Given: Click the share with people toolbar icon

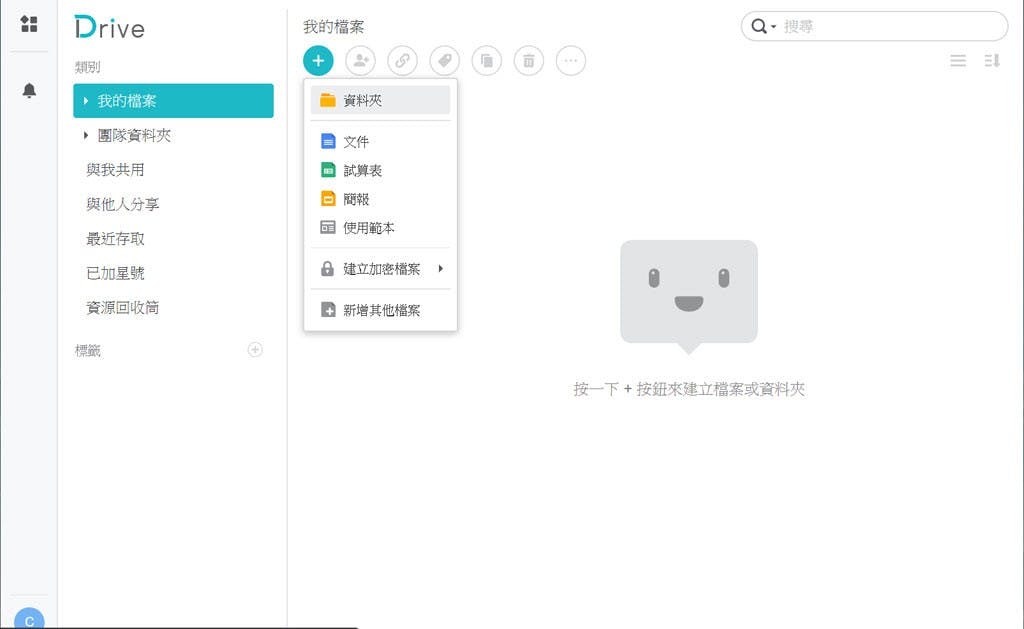Looking at the screenshot, I should click(360, 61).
